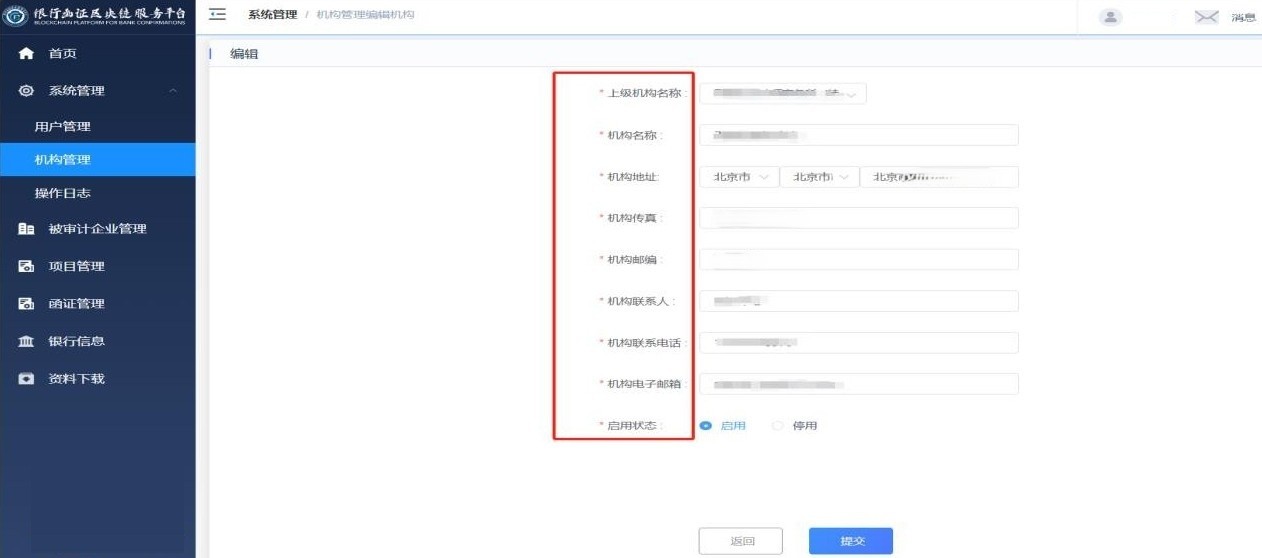The height and width of the screenshot is (558, 1262).
Task: Click the home icon beside 首页
Action: (x=27, y=54)
